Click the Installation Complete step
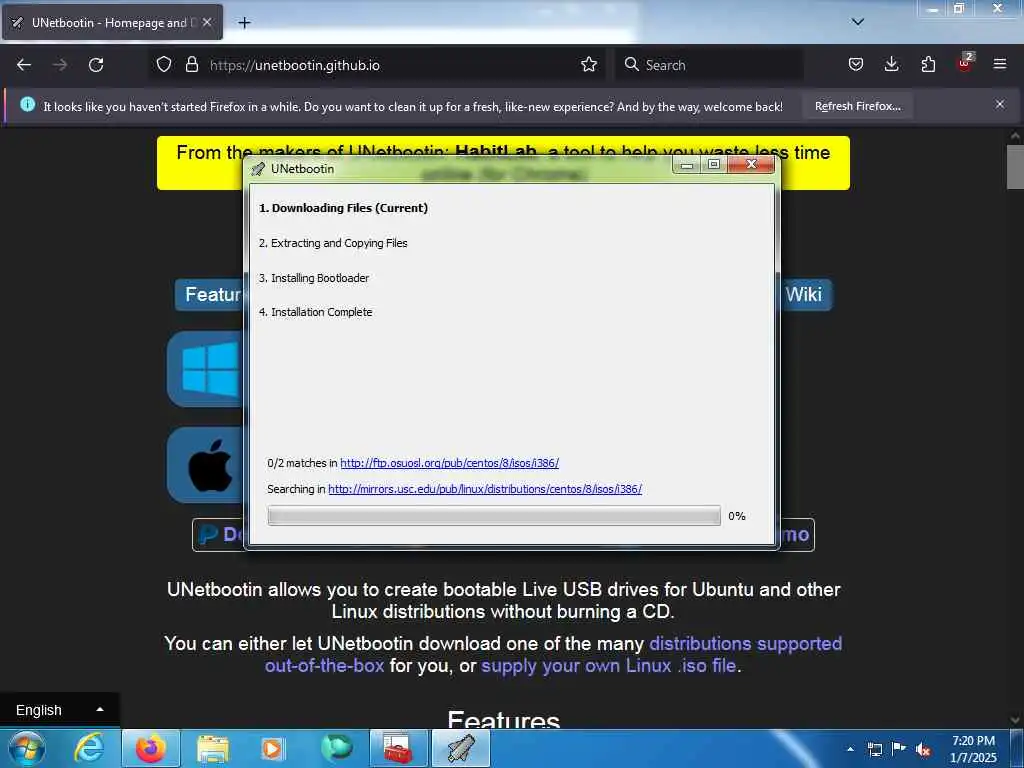This screenshot has height=768, width=1024. point(315,312)
